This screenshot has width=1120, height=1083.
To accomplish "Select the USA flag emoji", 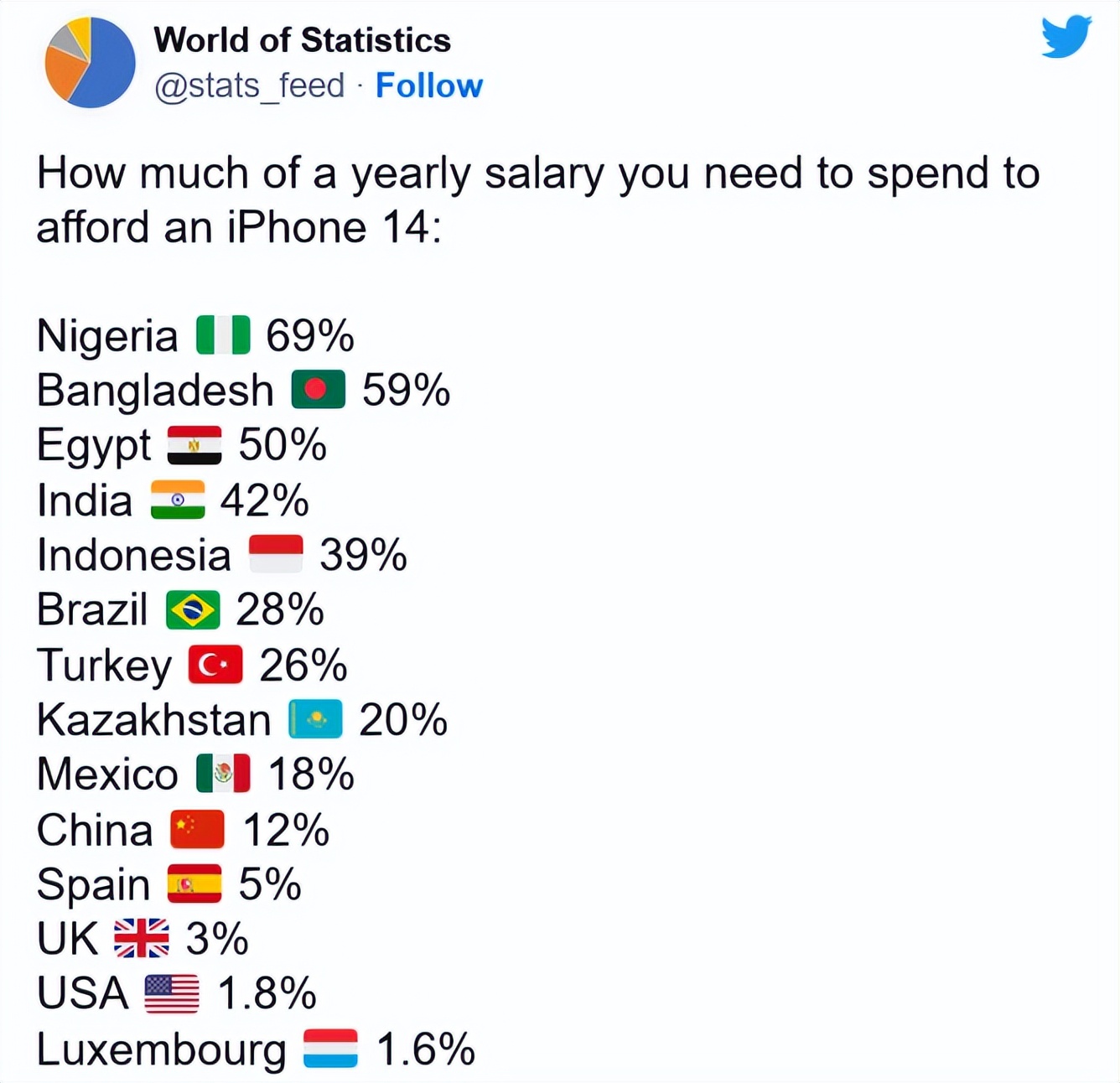I will (x=170, y=992).
